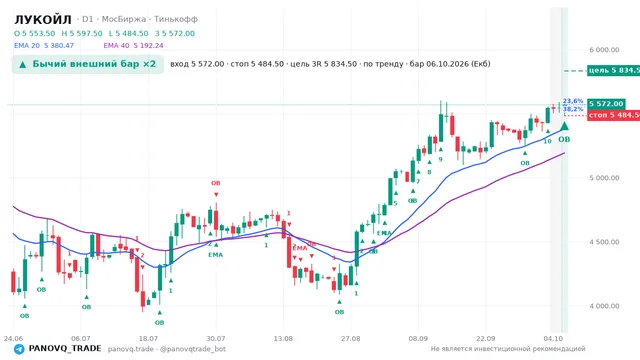Image resolution: width=640 pixels, height=360 pixels.
Task: Click the signal marker labeled '7'
Action: [x=418, y=182]
